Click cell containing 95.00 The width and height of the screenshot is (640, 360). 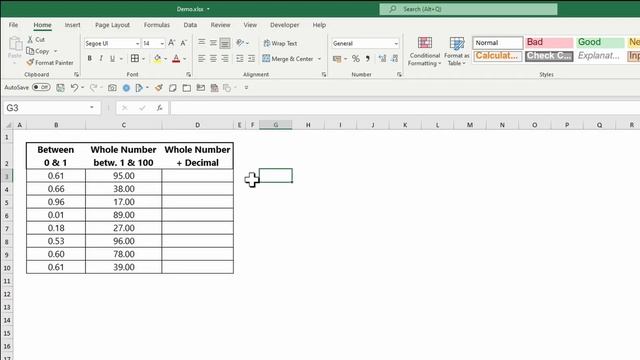[x=124, y=176]
